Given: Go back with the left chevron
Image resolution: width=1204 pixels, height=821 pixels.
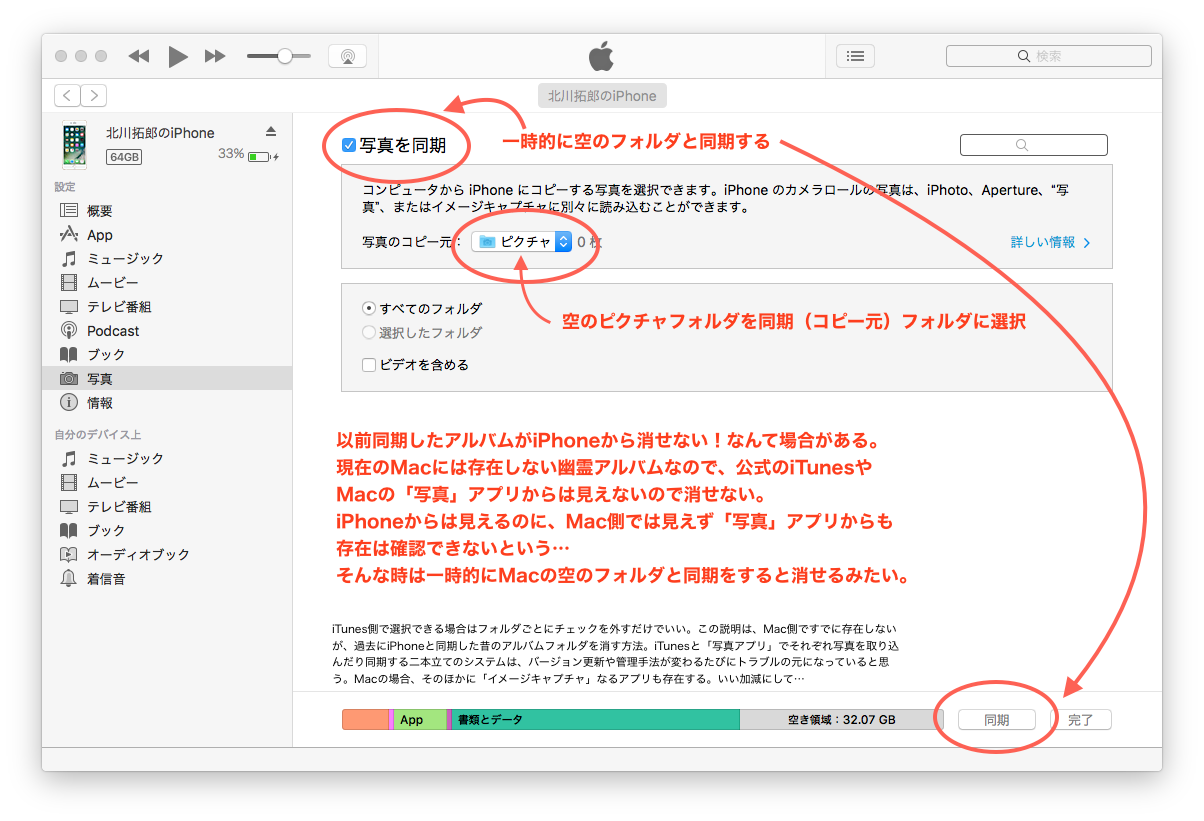Looking at the screenshot, I should [x=67, y=96].
